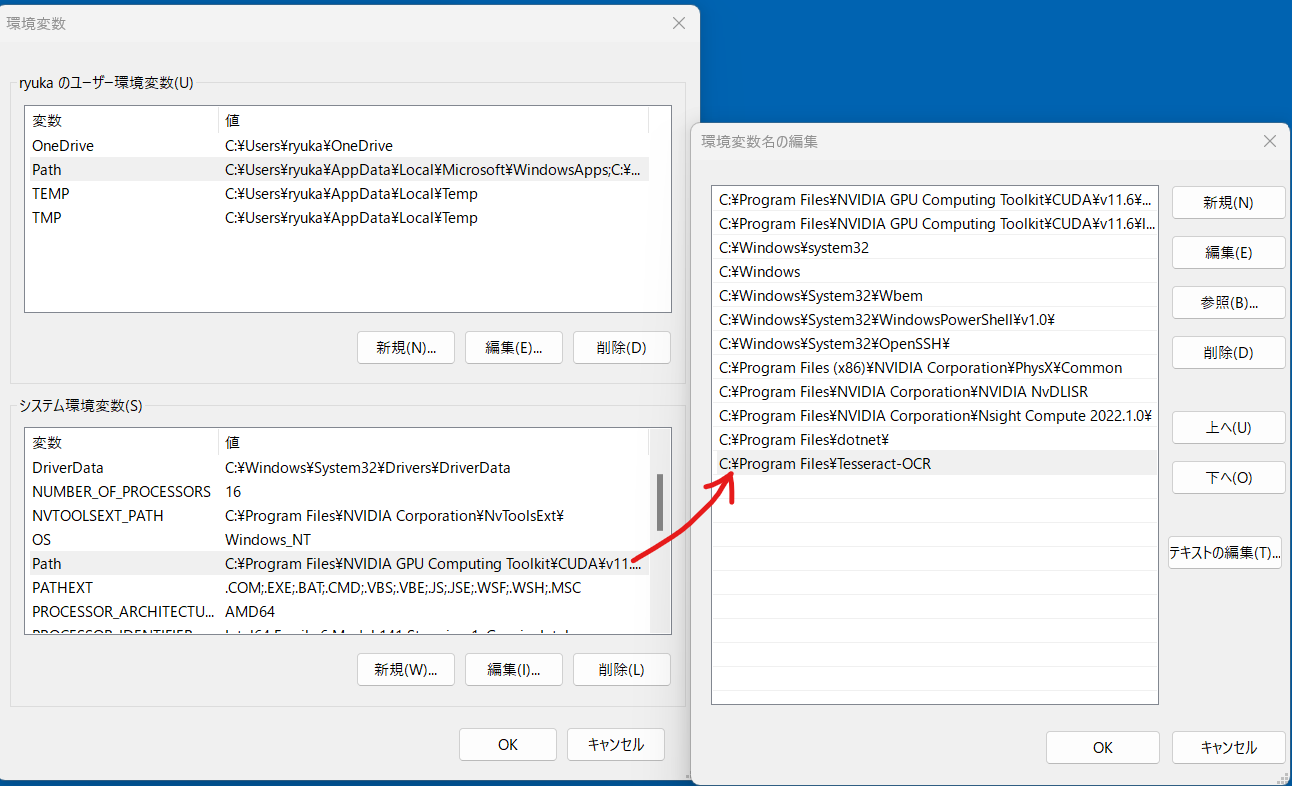Click 下へ(O) to move entry down
This screenshot has width=1292, height=786.
point(1228,477)
